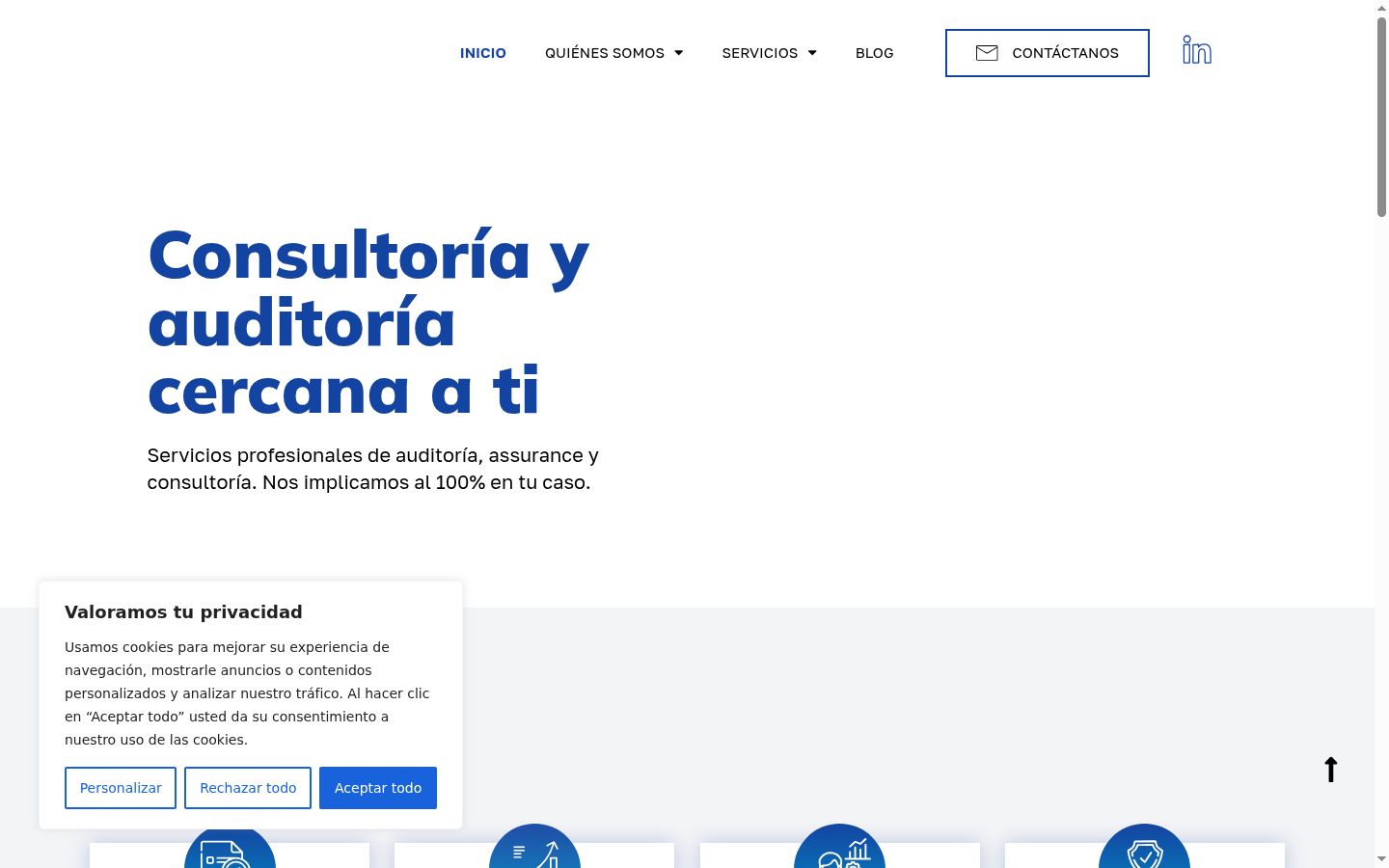Click the scrollbar down arrow
Image resolution: width=1389 pixels, height=868 pixels.
click(x=1381, y=858)
